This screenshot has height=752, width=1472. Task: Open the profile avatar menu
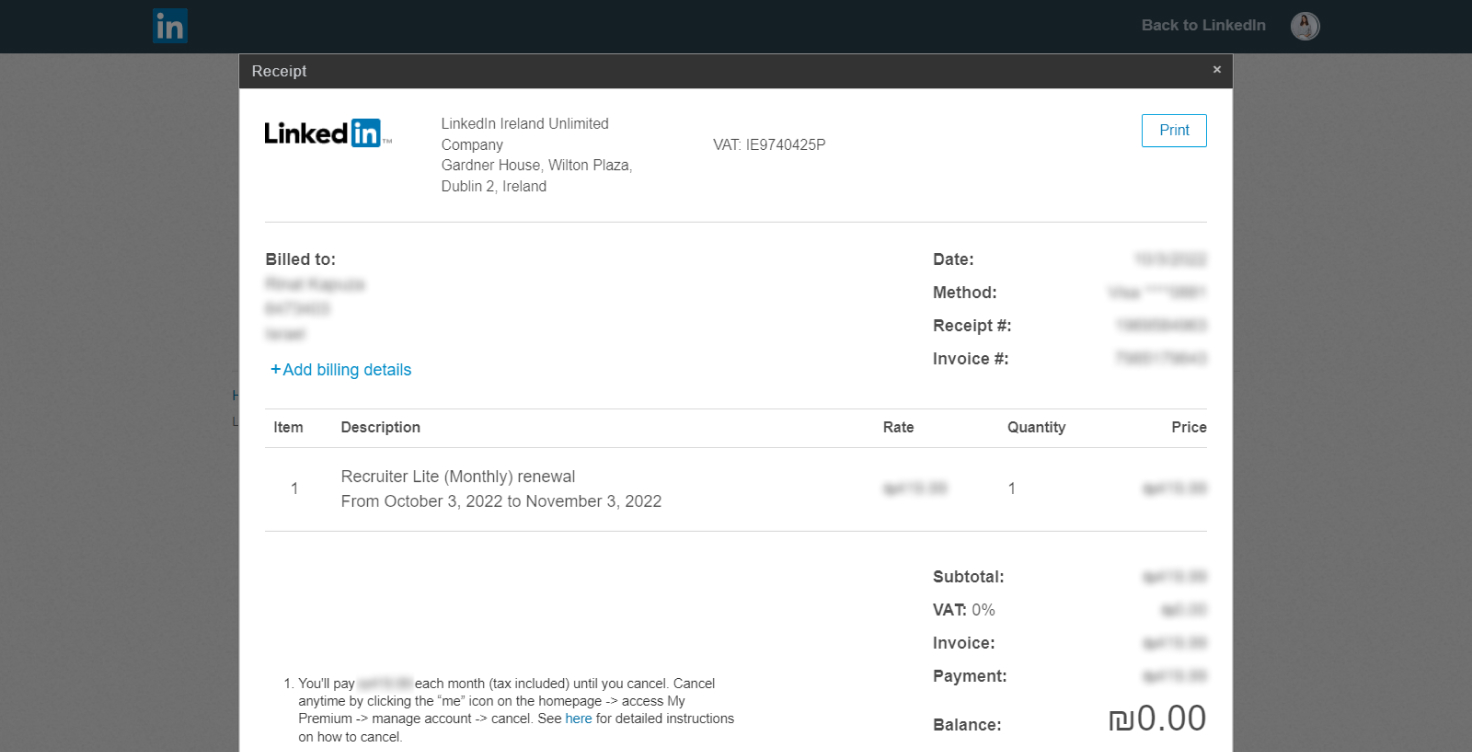[1304, 26]
